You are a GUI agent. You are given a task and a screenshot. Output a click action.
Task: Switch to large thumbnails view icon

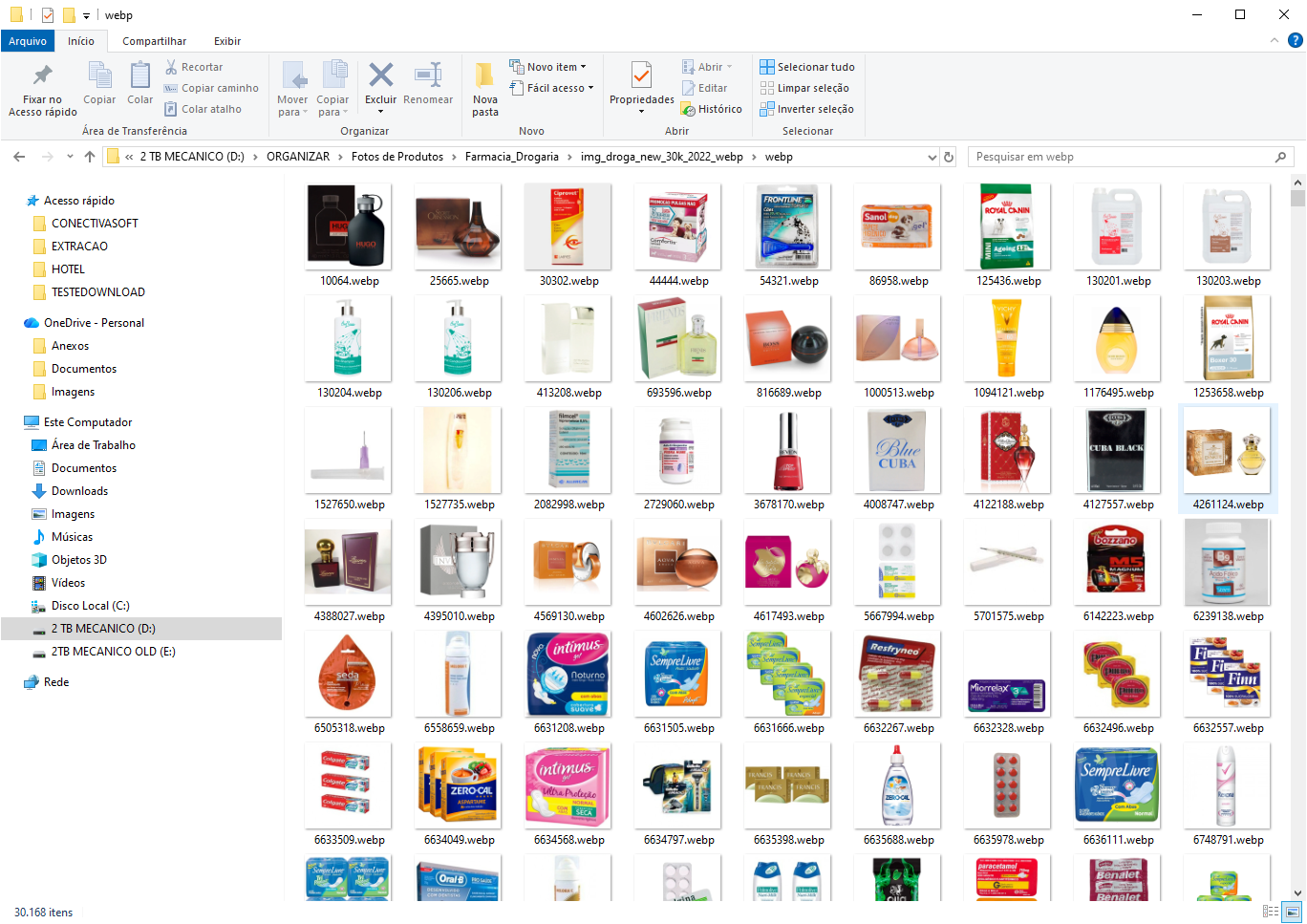tap(1291, 912)
